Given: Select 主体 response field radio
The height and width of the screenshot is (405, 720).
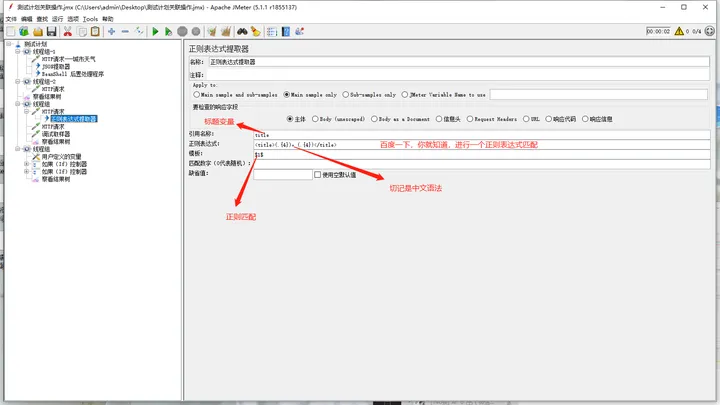Looking at the screenshot, I should coord(290,119).
